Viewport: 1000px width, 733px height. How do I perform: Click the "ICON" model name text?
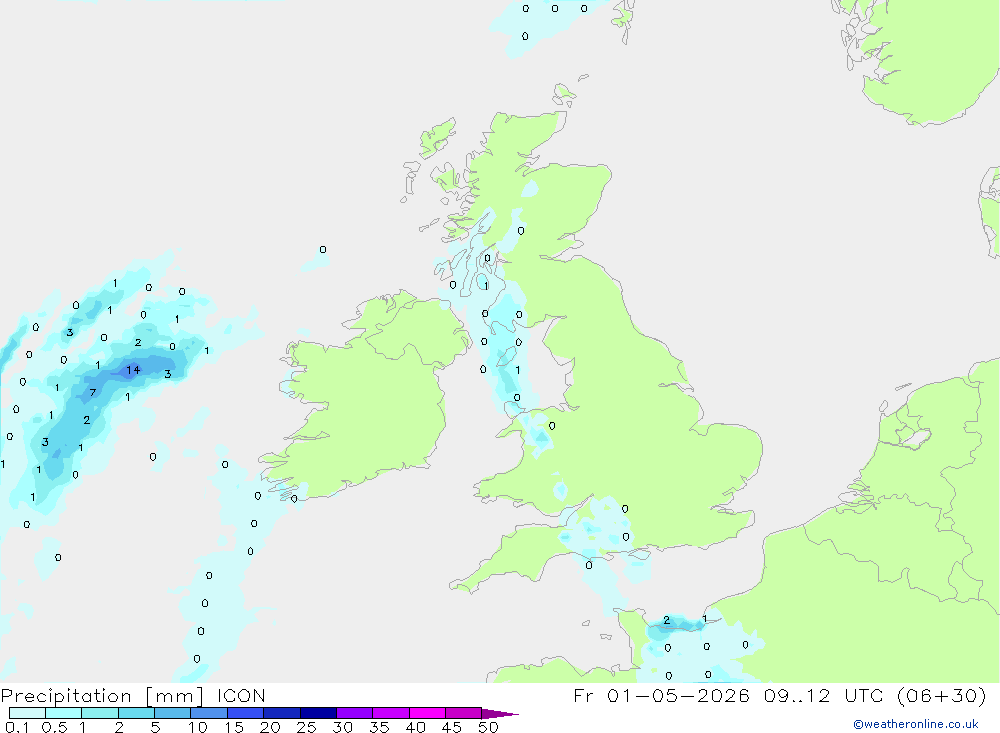pyautogui.click(x=241, y=695)
